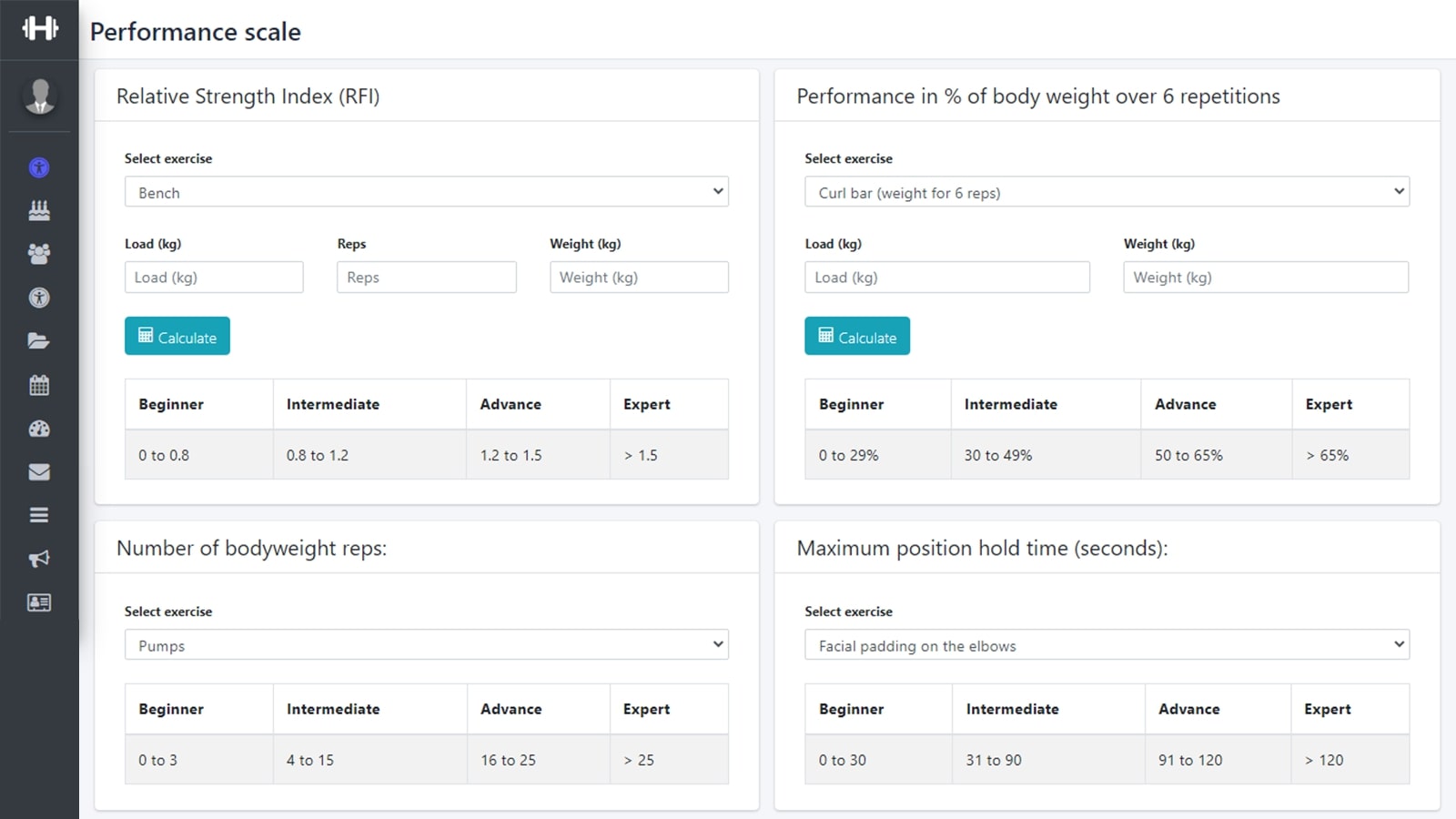Expand the Curl bar exercise dropdown
The width and height of the screenshot is (1456, 819).
point(1107,192)
